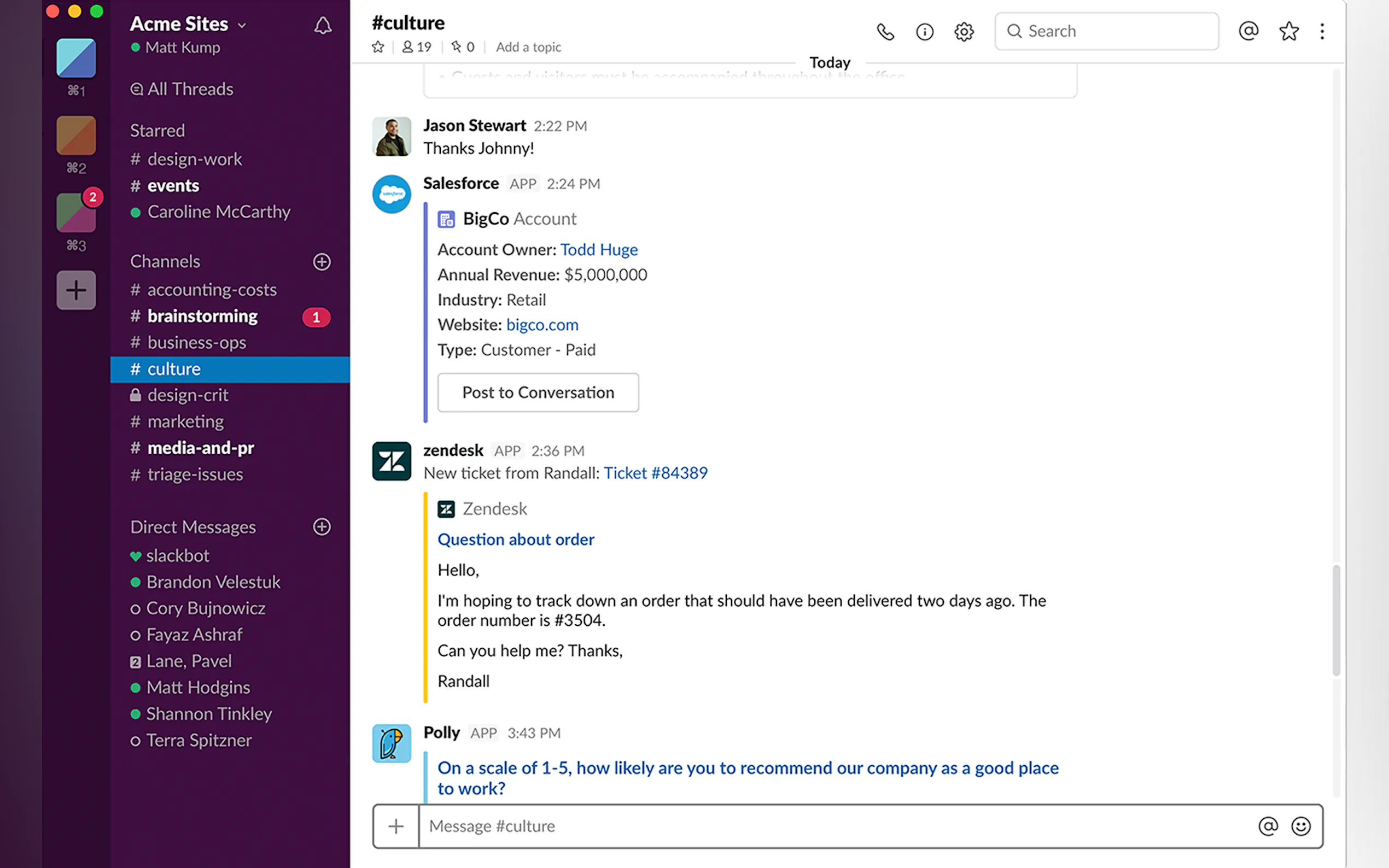Click the notifications bell icon

pos(323,25)
